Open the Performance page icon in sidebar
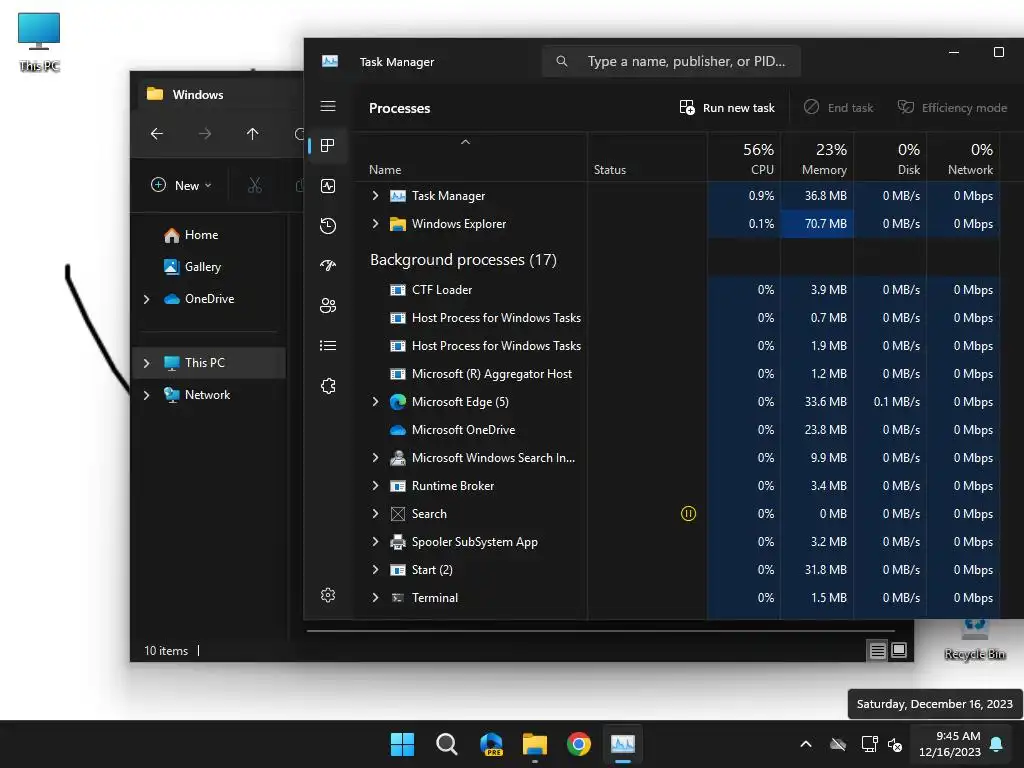The image size is (1024, 768). coord(328,186)
